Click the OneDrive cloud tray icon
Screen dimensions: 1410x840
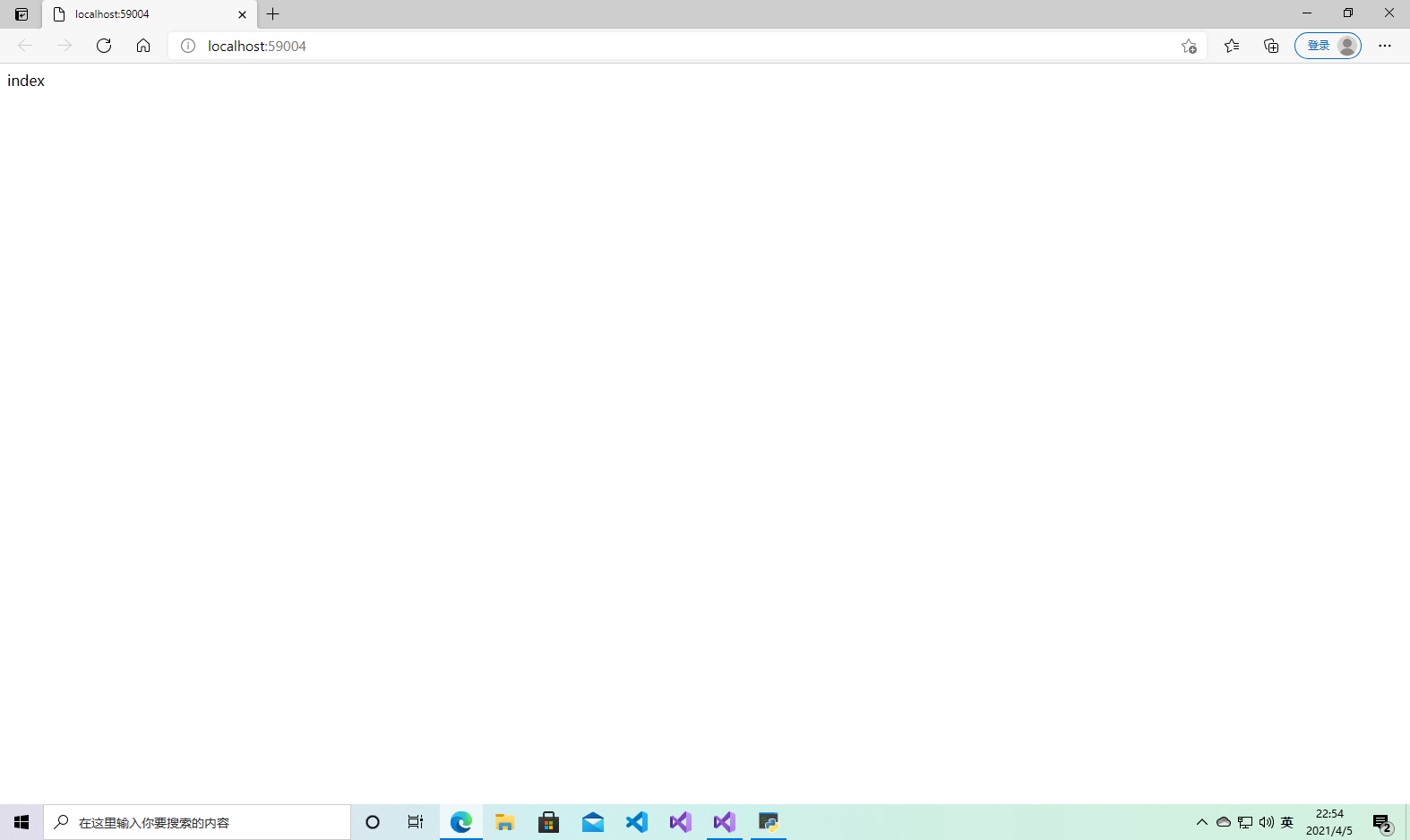[x=1224, y=822]
